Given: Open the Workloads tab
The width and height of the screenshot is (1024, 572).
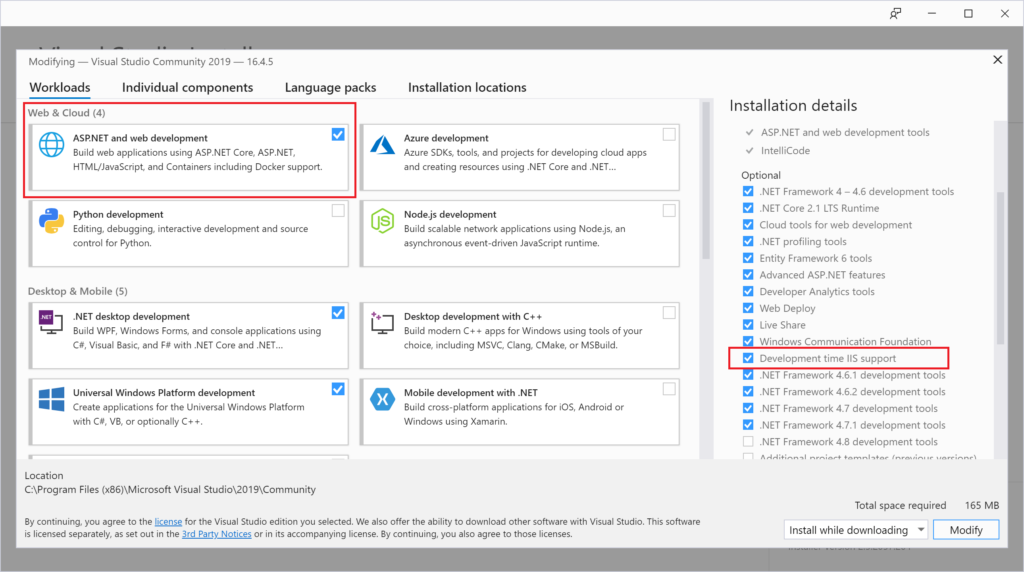Looking at the screenshot, I should point(60,87).
